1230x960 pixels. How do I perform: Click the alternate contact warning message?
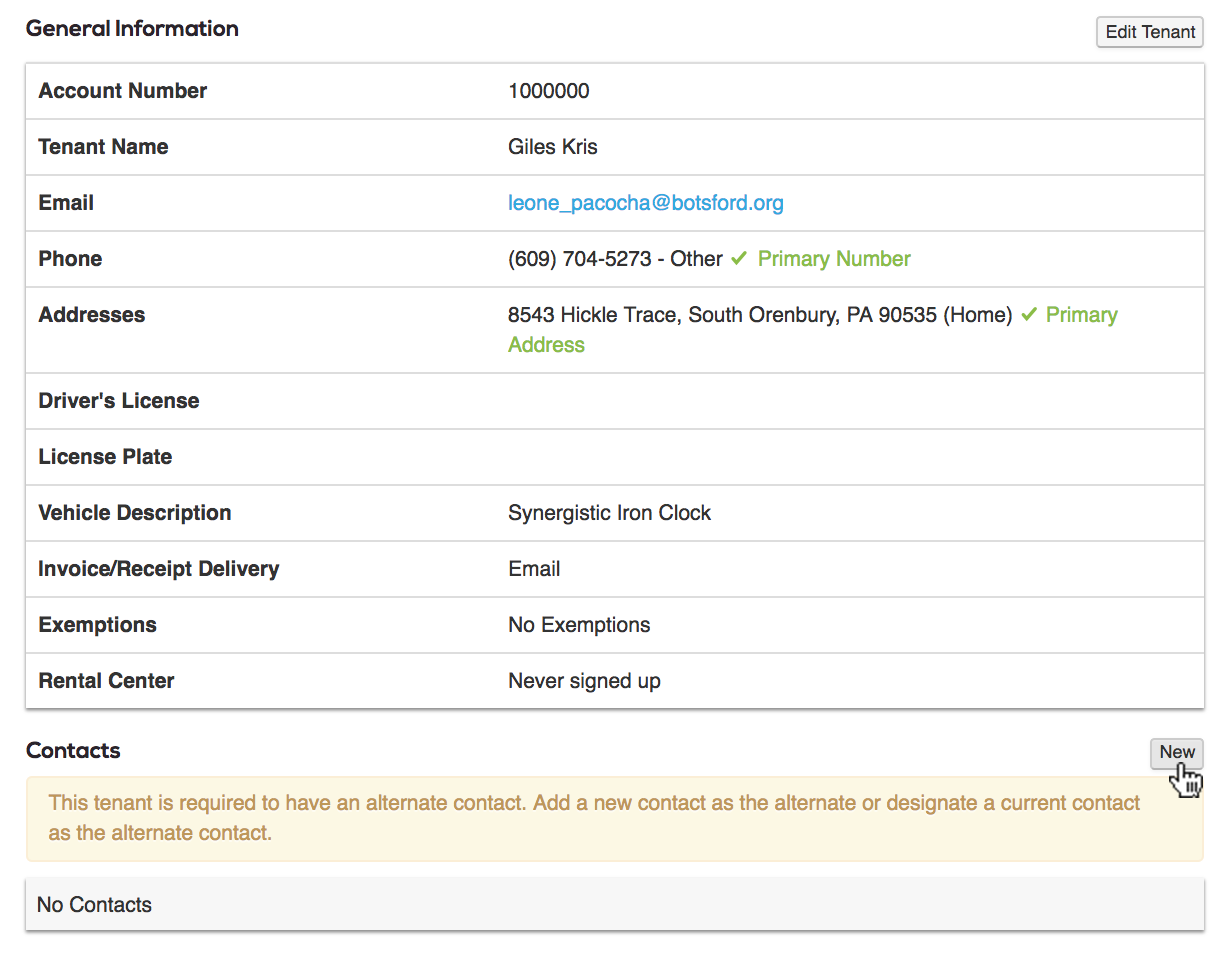pos(594,818)
